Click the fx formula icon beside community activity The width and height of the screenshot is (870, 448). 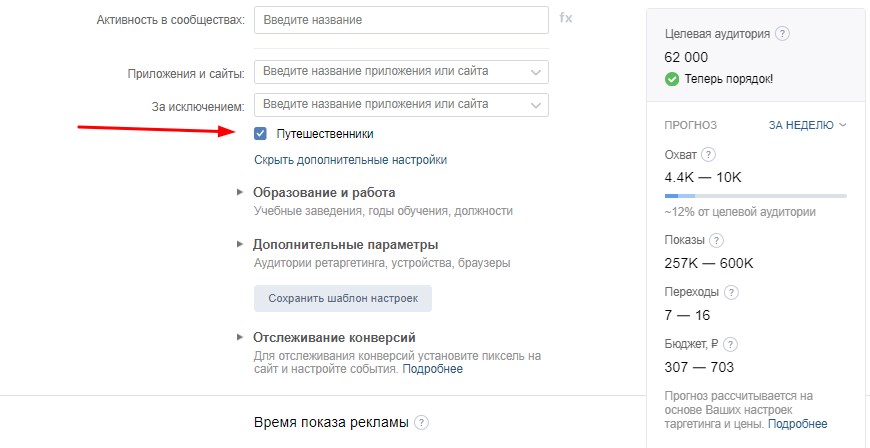coord(565,18)
